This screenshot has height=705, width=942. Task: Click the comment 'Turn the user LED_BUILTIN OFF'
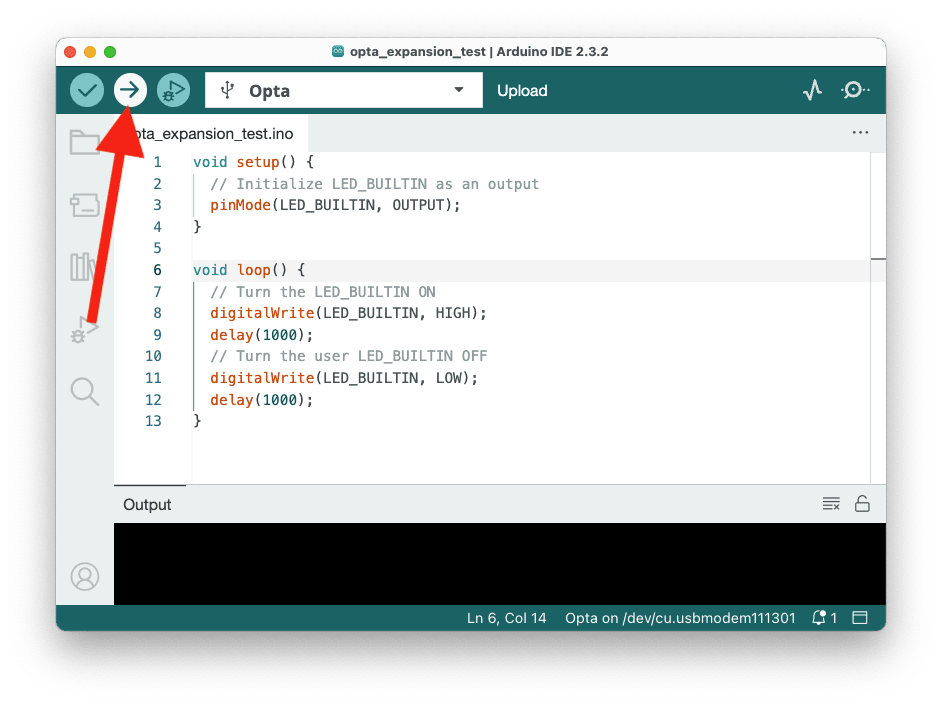[x=349, y=356]
